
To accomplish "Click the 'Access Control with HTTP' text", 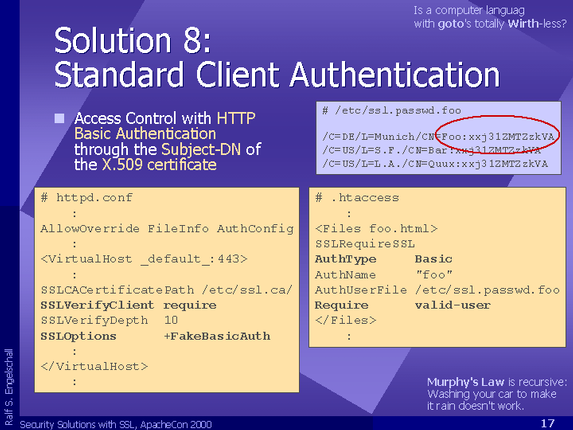I will (x=165, y=118).
